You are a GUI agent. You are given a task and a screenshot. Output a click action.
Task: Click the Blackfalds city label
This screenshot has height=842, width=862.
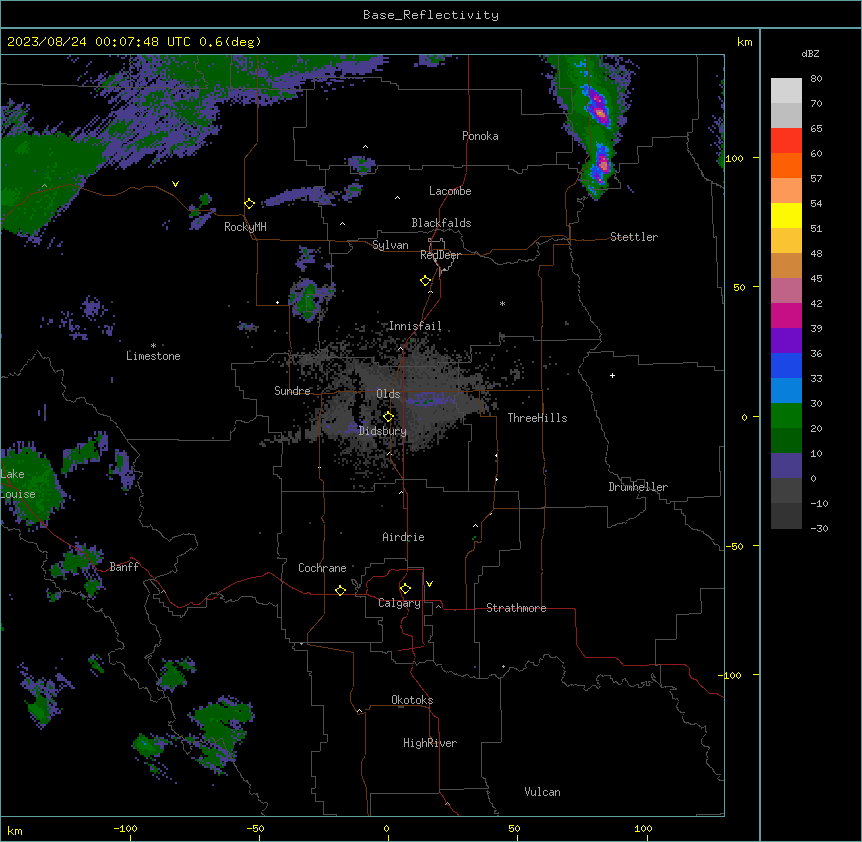tap(441, 223)
